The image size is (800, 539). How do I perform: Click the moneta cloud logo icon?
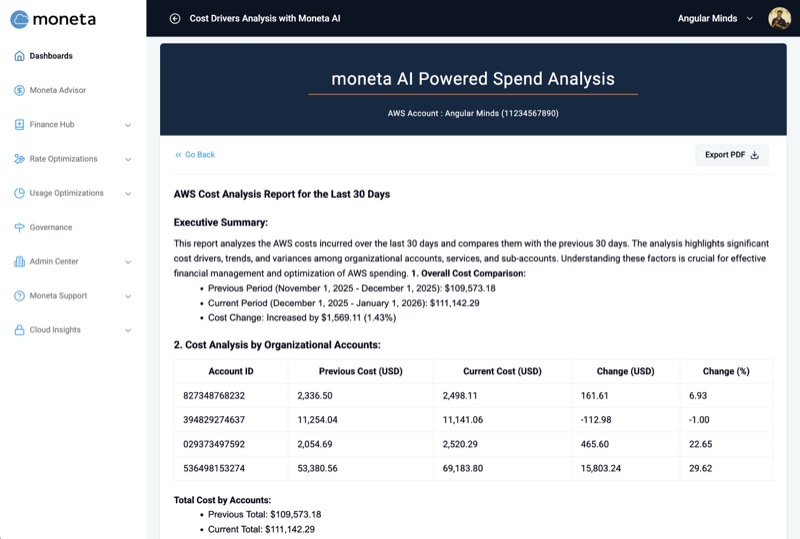coord(19,19)
